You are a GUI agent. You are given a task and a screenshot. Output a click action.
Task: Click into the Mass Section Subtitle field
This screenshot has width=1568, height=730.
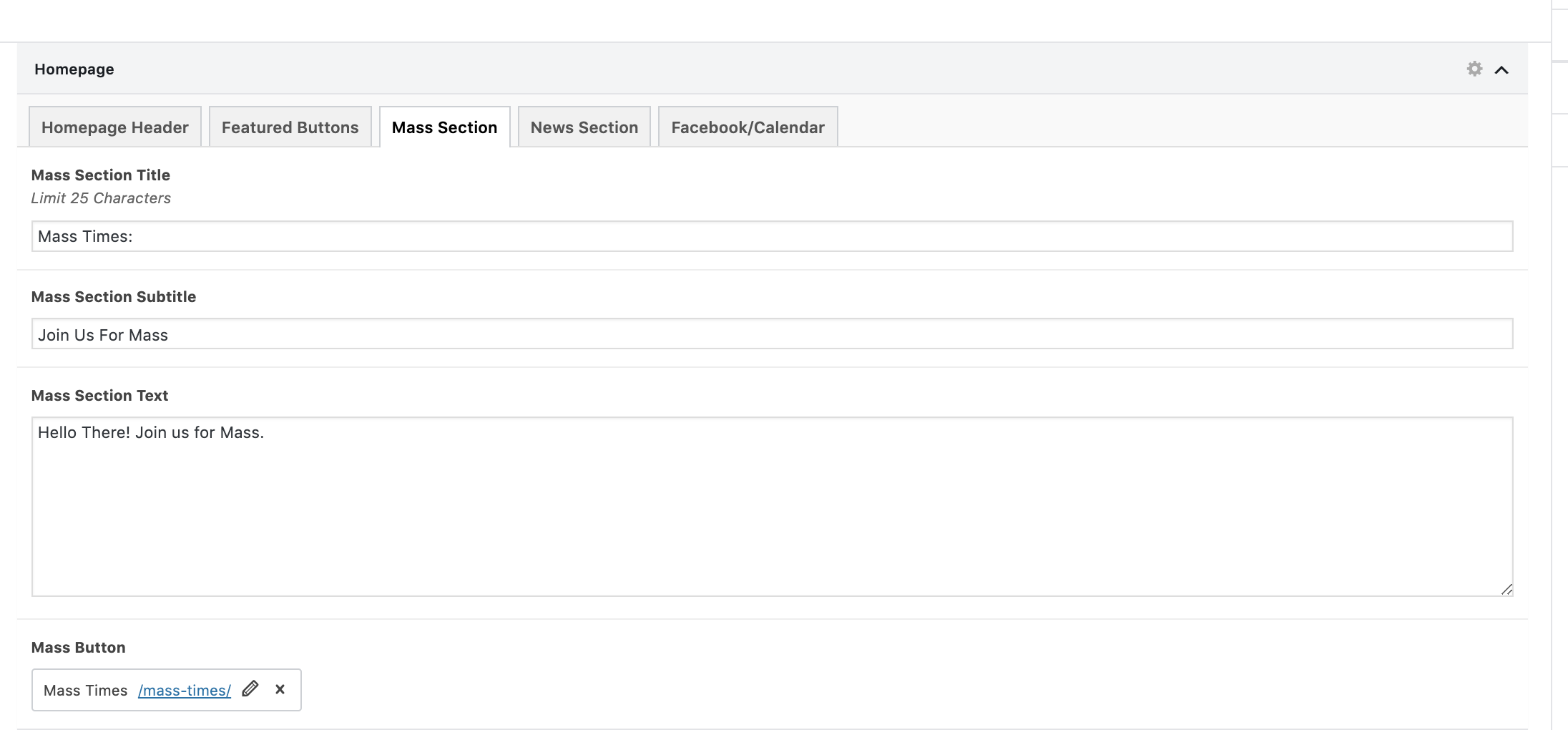click(771, 334)
